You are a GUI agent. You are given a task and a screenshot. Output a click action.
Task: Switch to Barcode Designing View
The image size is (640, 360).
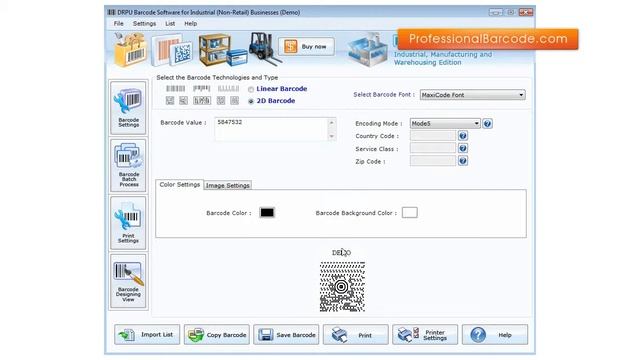[x=129, y=281]
